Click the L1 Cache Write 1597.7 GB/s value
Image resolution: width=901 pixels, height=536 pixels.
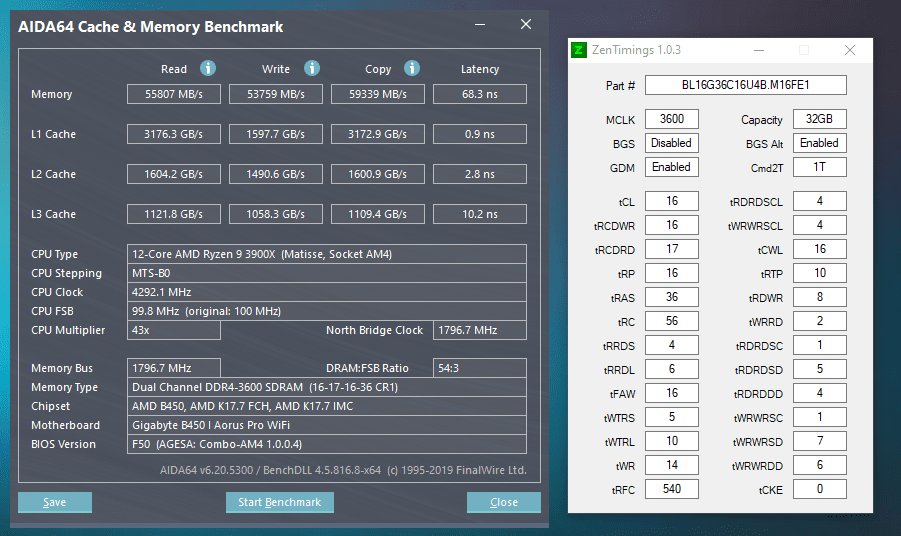click(276, 134)
